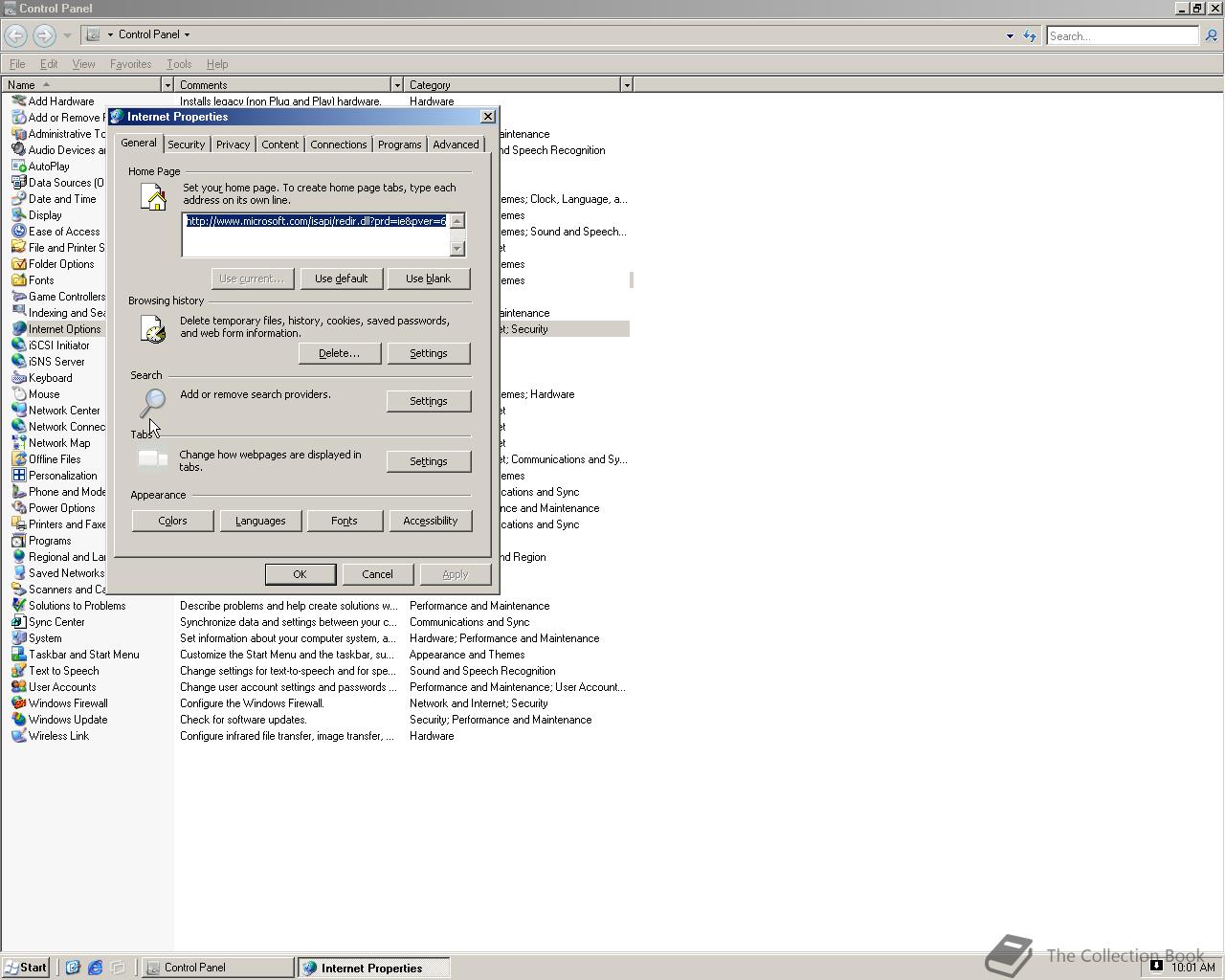This screenshot has height=980, width=1225.
Task: Select the System icon
Action: 18,638
